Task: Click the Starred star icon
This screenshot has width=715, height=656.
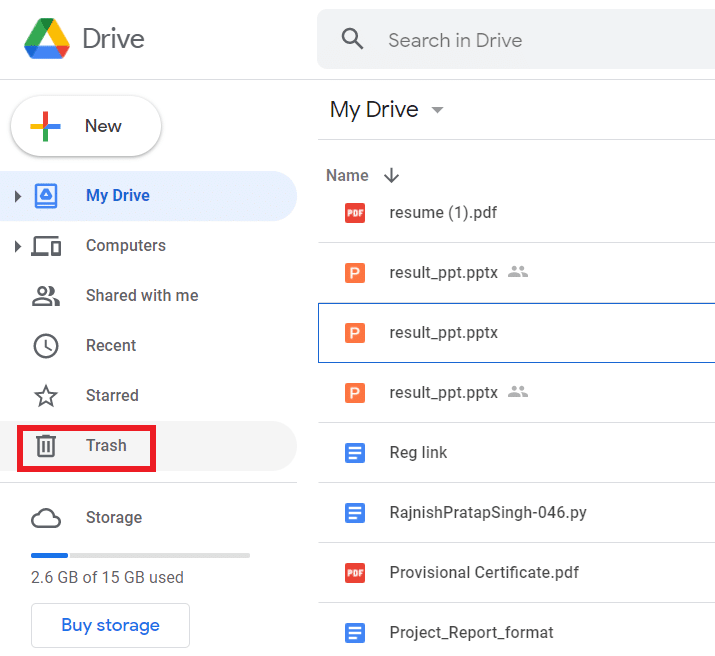Action: coord(46,396)
